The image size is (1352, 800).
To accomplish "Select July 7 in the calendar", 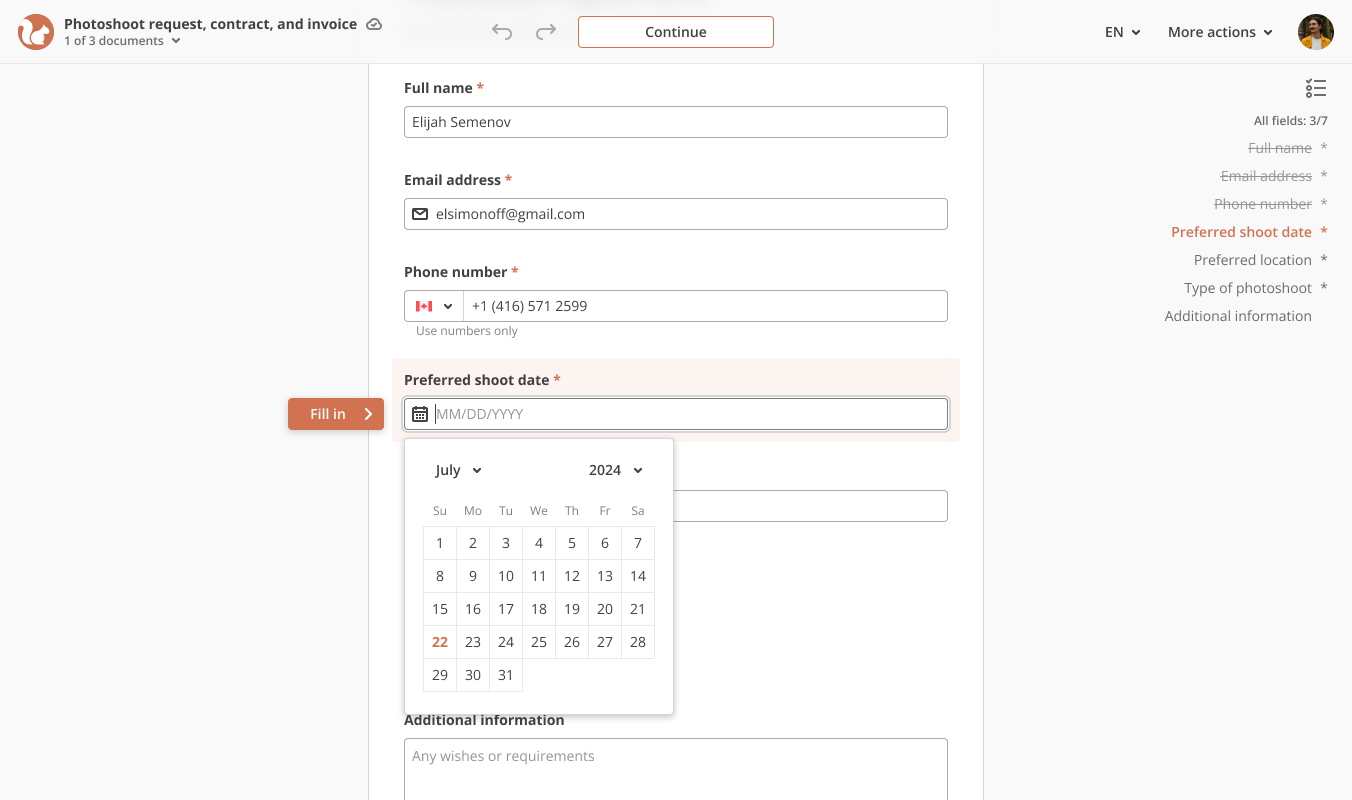I will click(638, 543).
